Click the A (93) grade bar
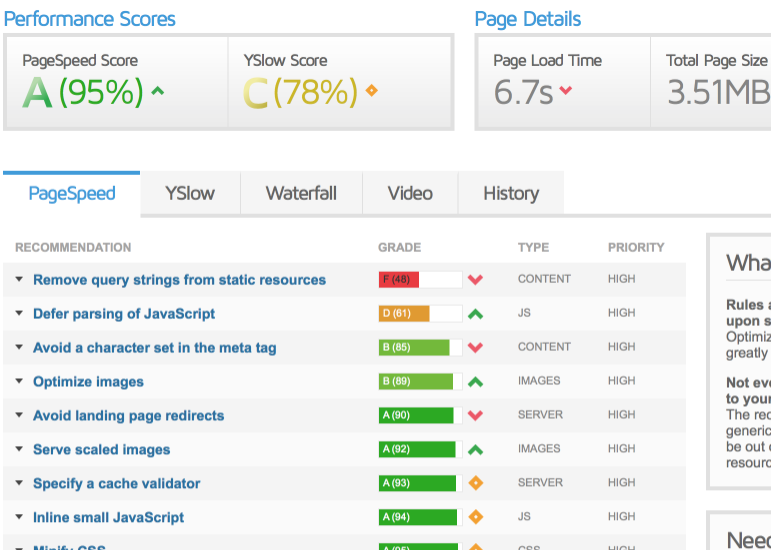This screenshot has height=550, width=771. point(420,483)
